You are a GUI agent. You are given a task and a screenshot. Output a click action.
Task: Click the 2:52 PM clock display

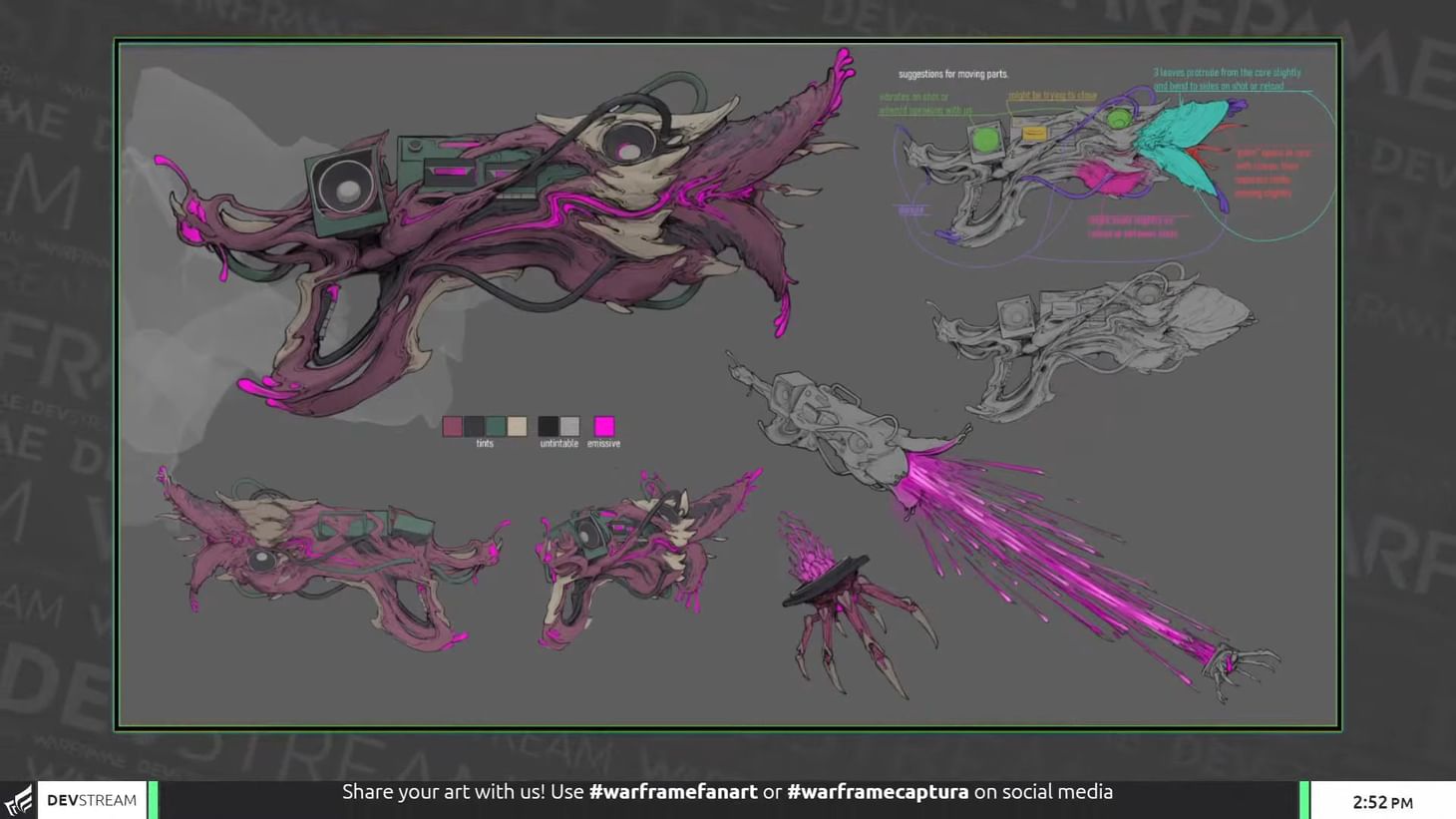click(1384, 801)
